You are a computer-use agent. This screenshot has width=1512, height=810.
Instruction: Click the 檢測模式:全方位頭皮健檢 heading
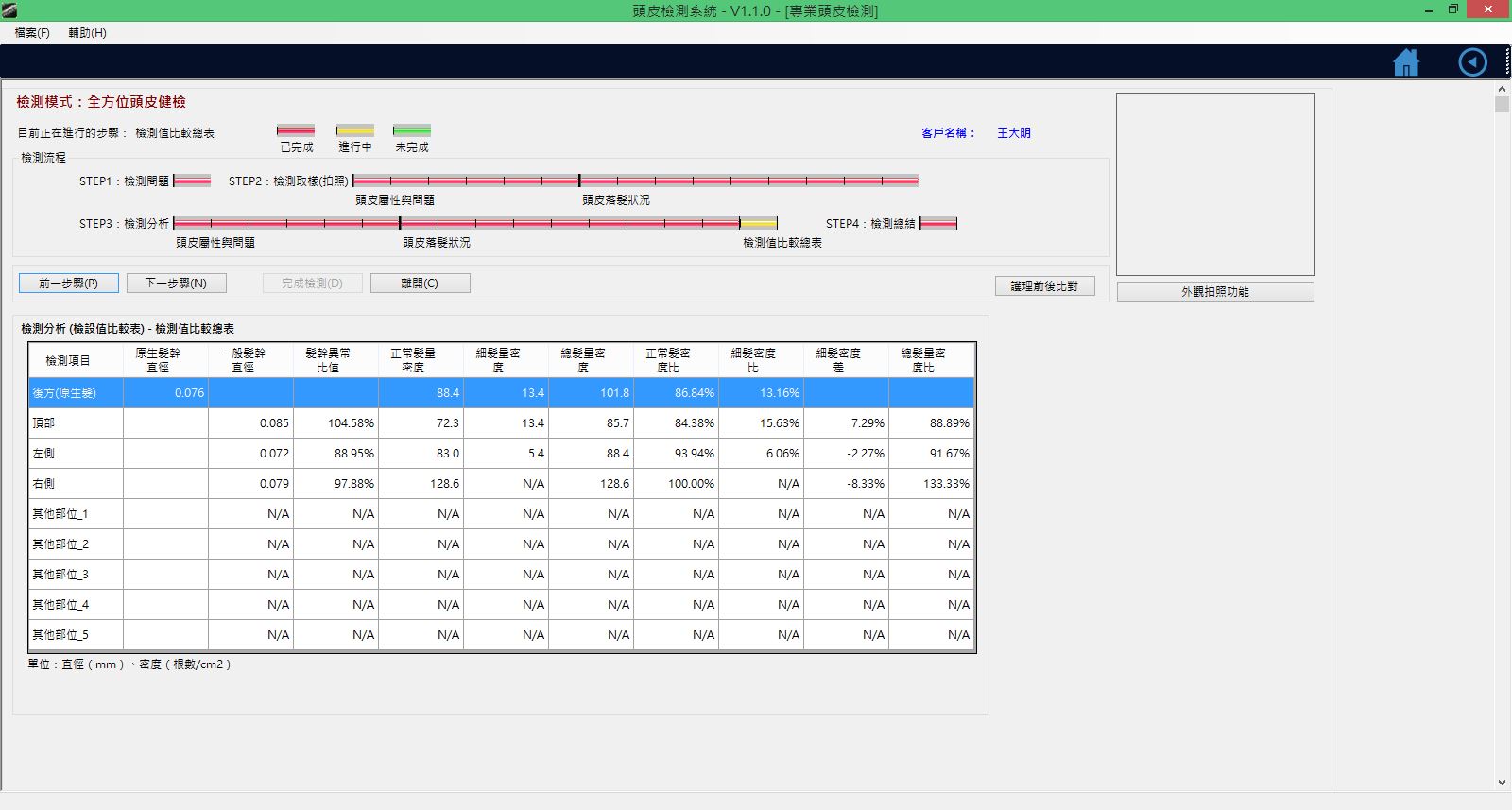(101, 102)
